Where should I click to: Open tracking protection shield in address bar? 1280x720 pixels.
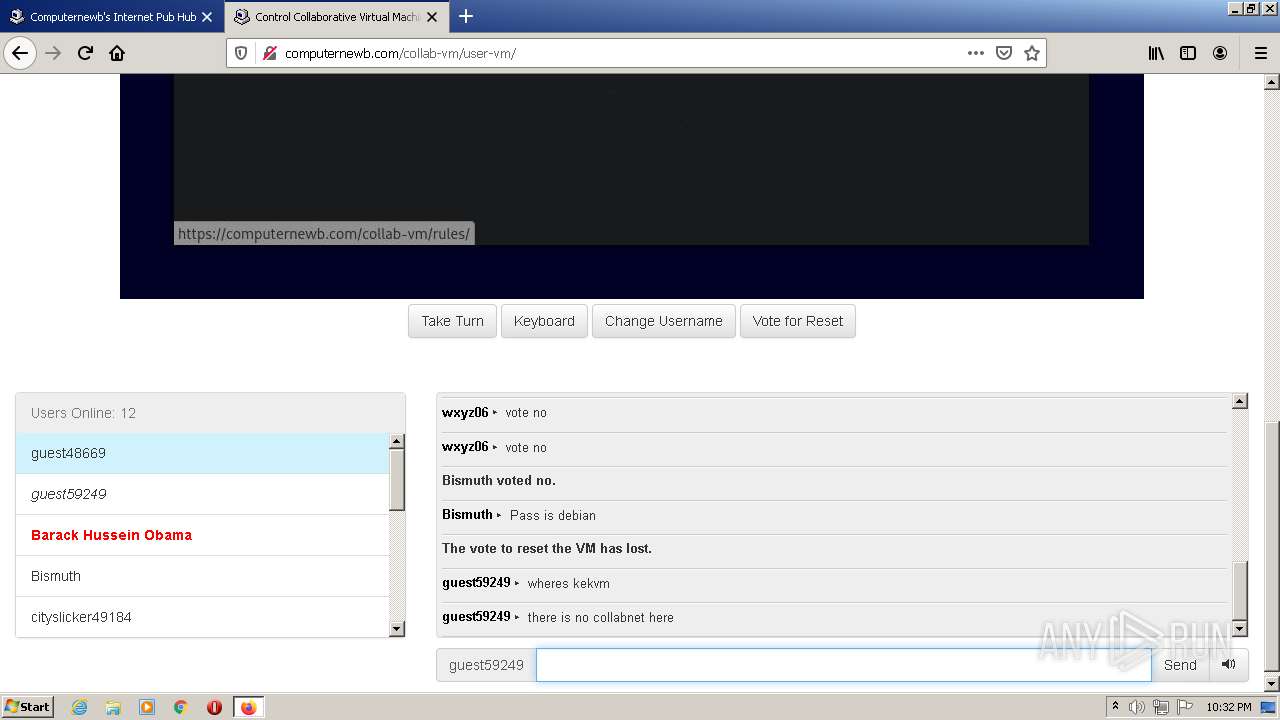click(241, 53)
